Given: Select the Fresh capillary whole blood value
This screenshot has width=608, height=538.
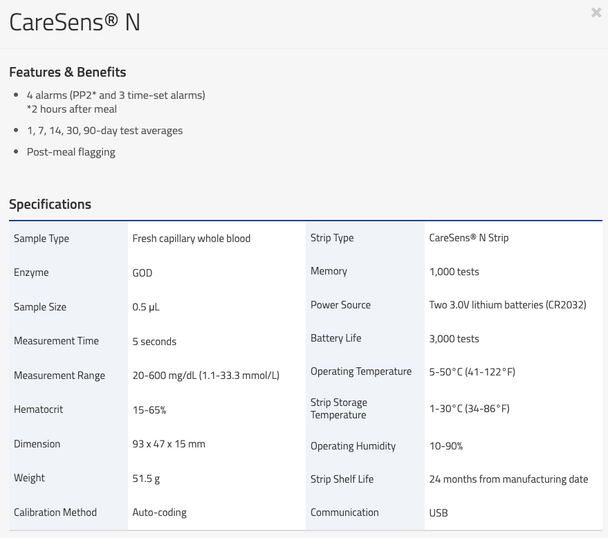Looking at the screenshot, I should click(191, 239).
